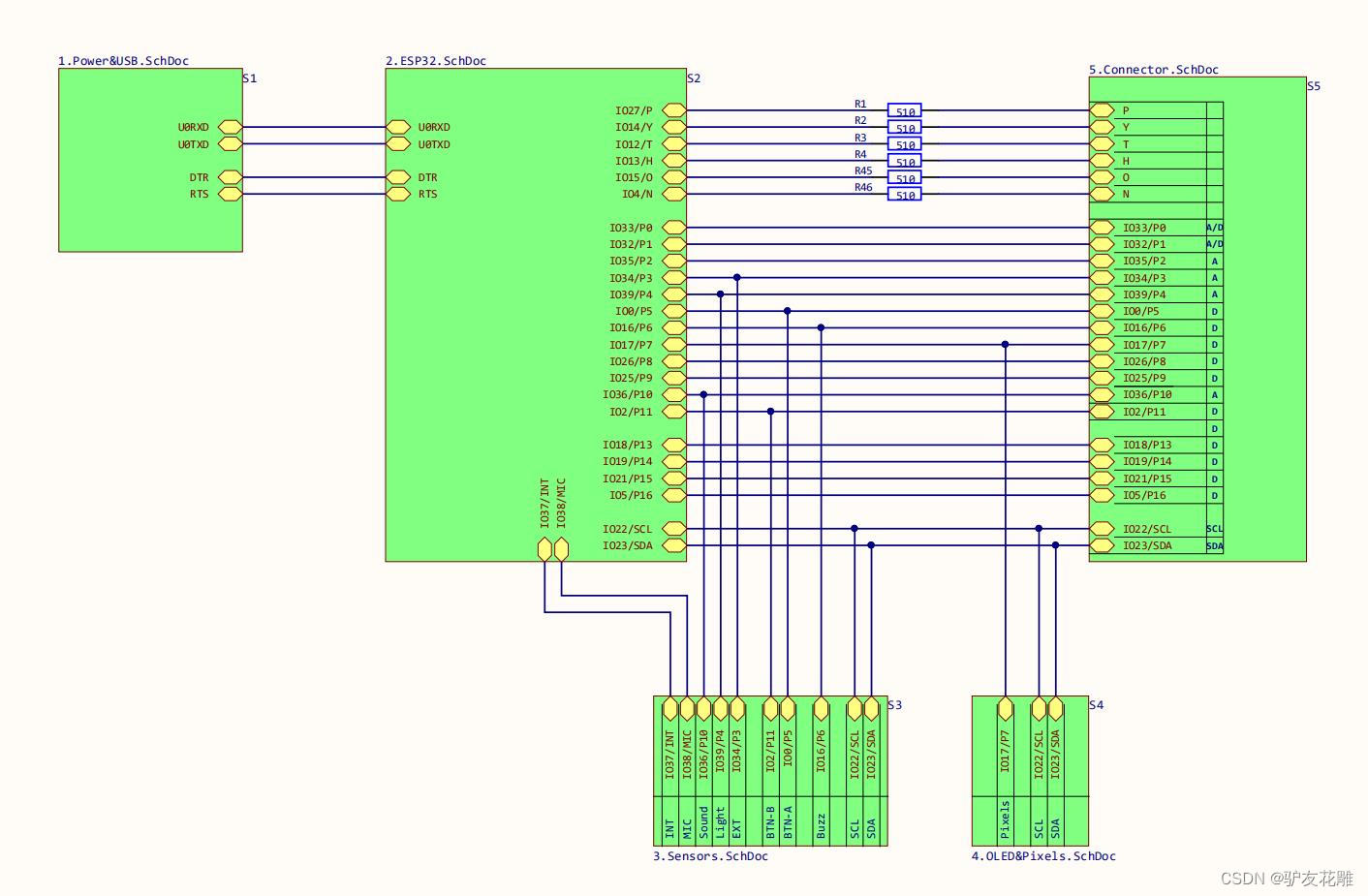Image resolution: width=1368 pixels, height=896 pixels.
Task: Pick the IO14/Y port on ESP32 sheet
Action: tap(674, 127)
